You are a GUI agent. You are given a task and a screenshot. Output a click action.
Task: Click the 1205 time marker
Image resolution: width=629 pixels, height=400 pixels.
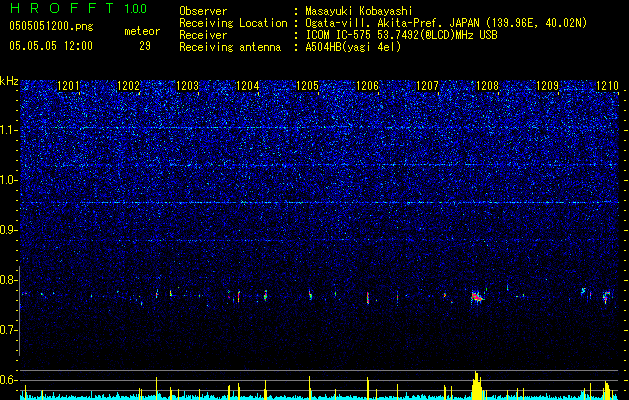click(x=307, y=86)
